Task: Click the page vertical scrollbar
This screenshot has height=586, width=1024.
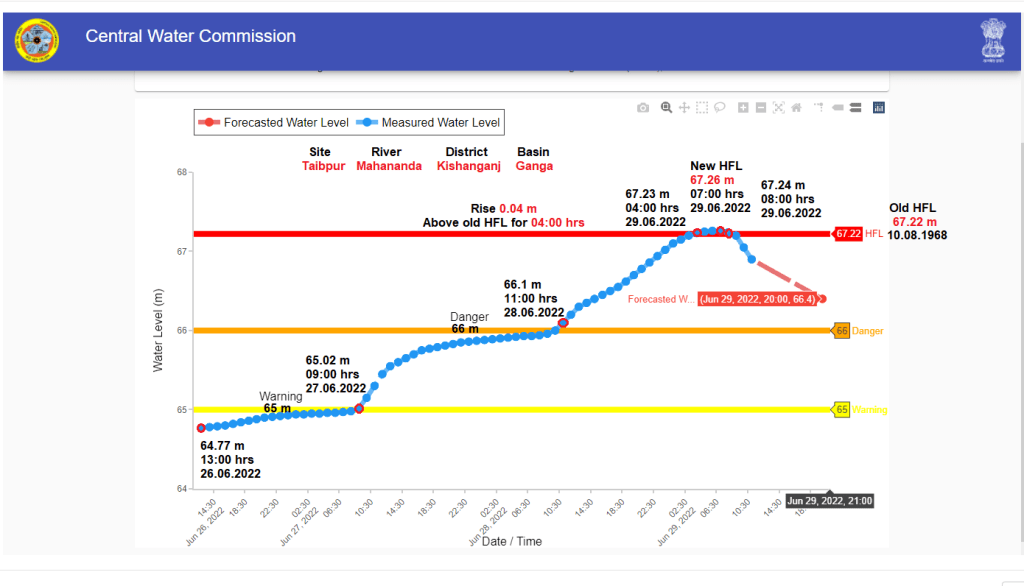Action: click(1019, 300)
